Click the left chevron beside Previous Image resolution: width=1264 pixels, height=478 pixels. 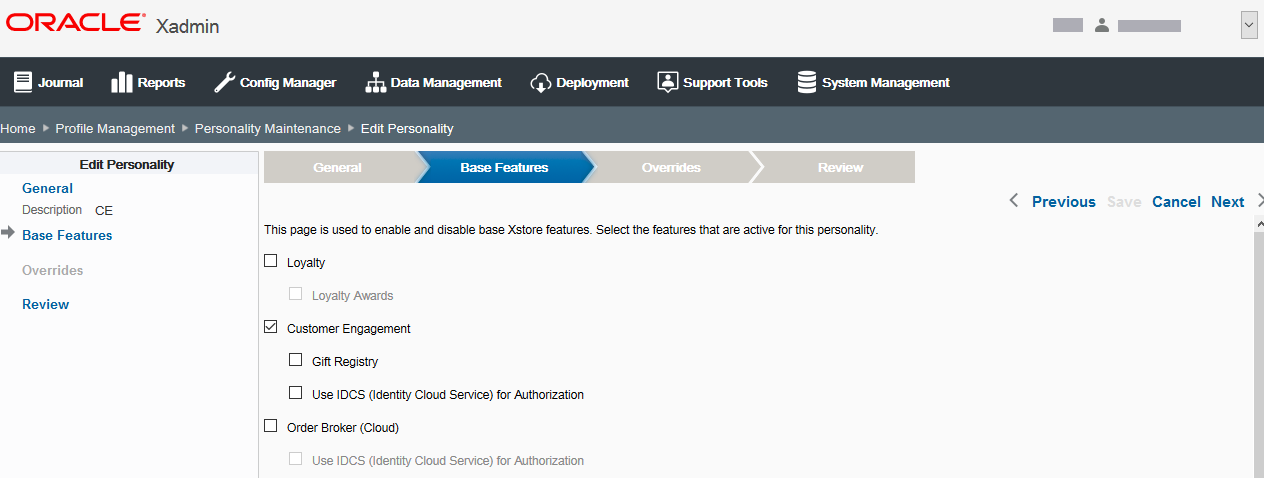pos(1014,201)
